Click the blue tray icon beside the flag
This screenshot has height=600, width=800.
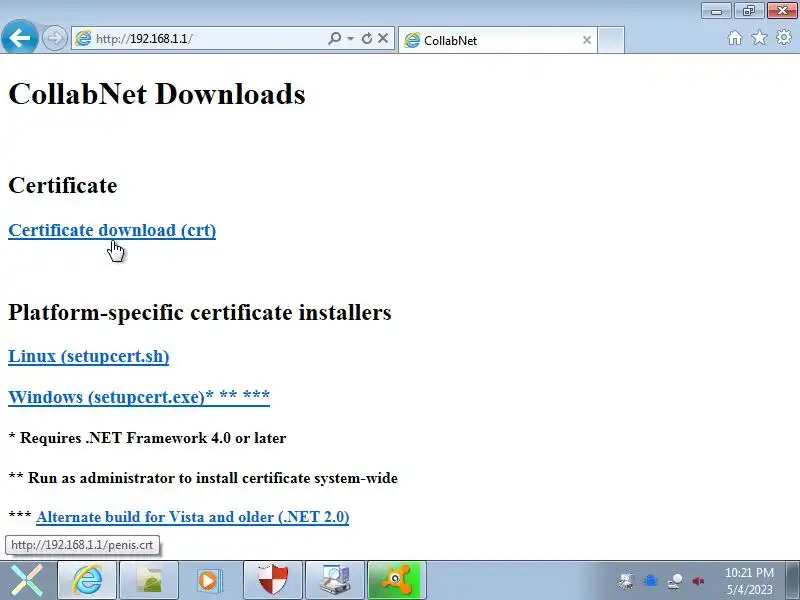pos(651,581)
